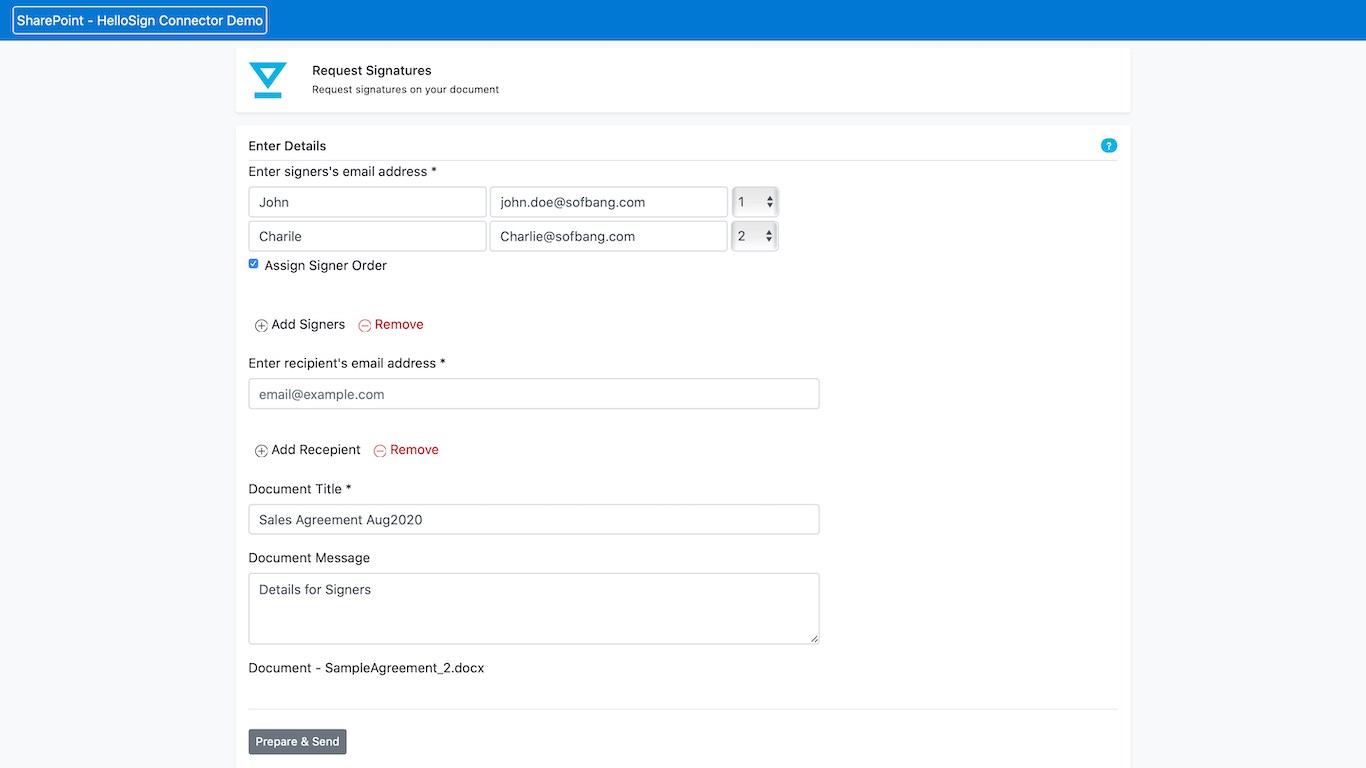This screenshot has height=768, width=1366.
Task: Click the Add Signers link
Action: point(308,324)
